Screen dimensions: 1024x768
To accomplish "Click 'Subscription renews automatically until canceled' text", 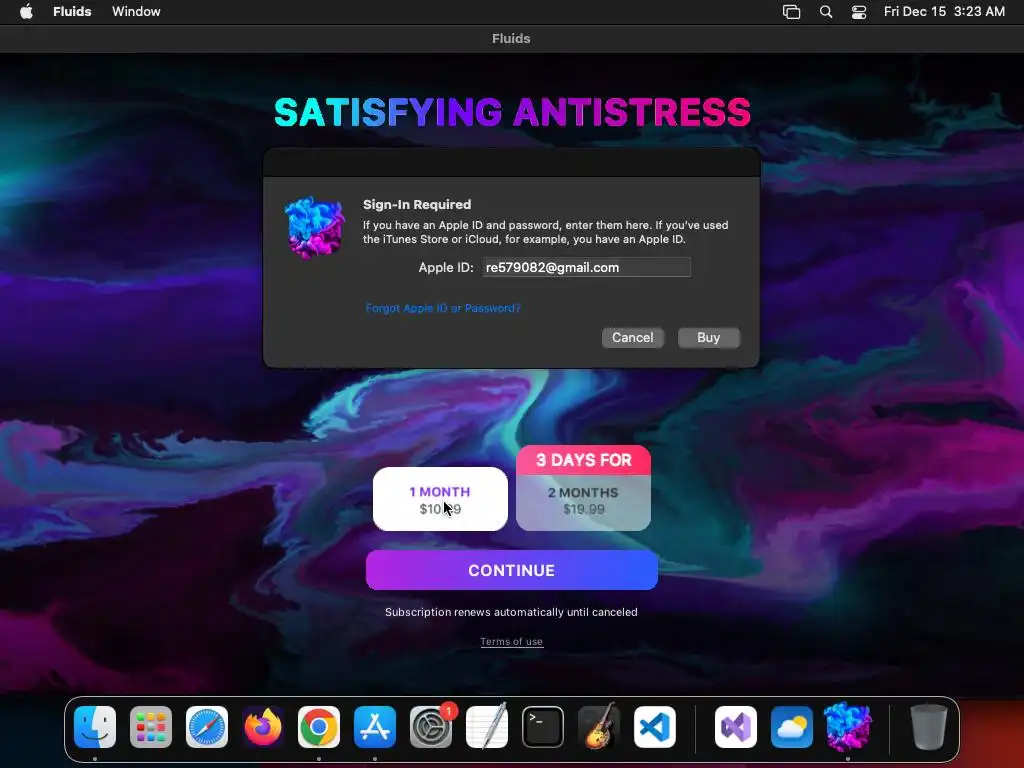I will [511, 612].
